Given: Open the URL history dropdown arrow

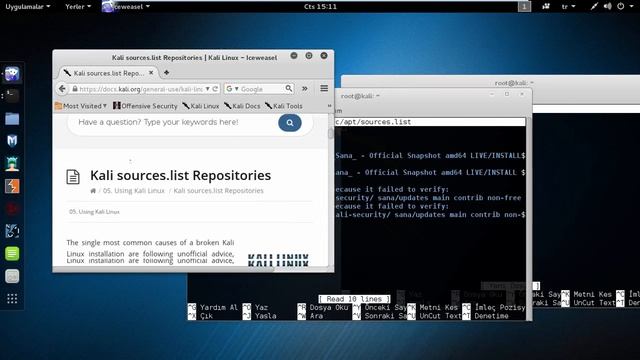Looking at the screenshot, I should 208,89.
